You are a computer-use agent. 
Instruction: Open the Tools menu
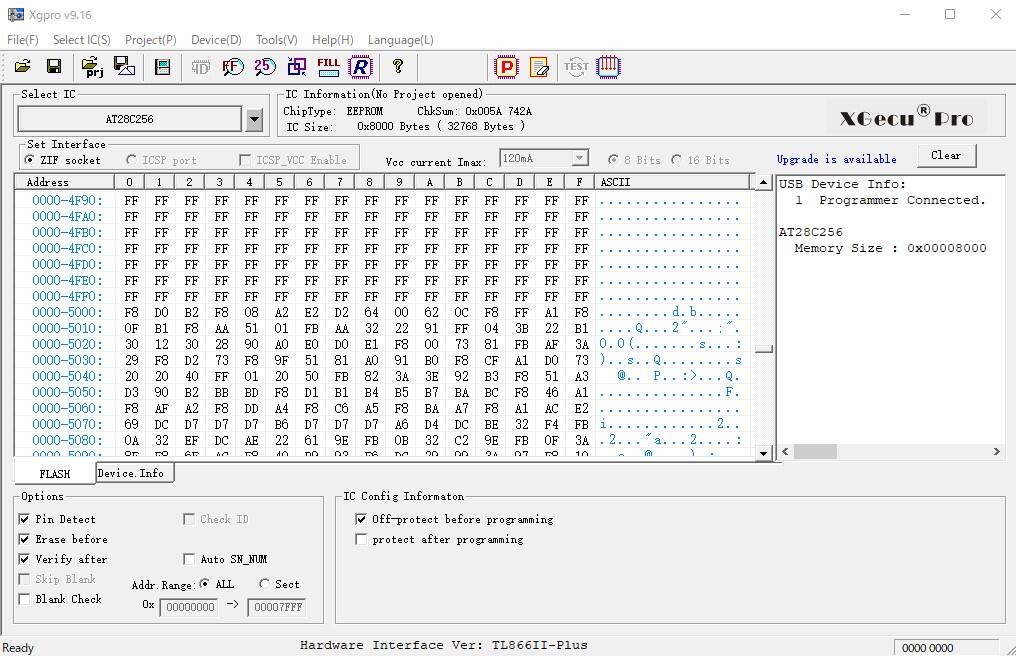(x=276, y=40)
